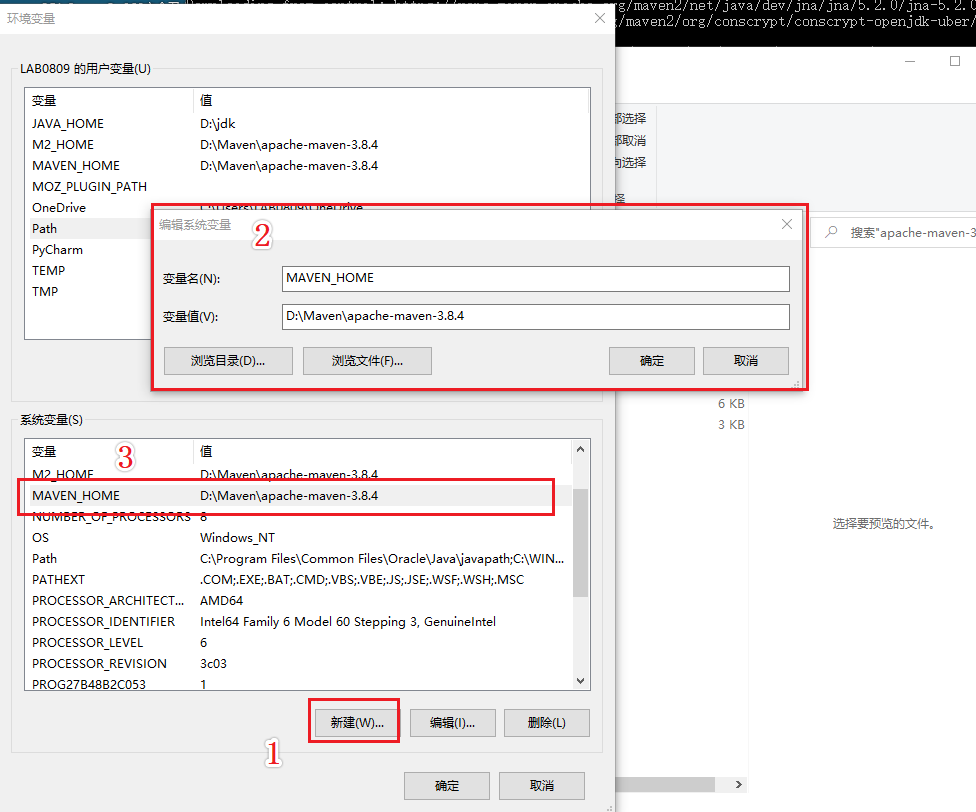Select TMP user variable
This screenshot has width=976, height=812.
45,291
